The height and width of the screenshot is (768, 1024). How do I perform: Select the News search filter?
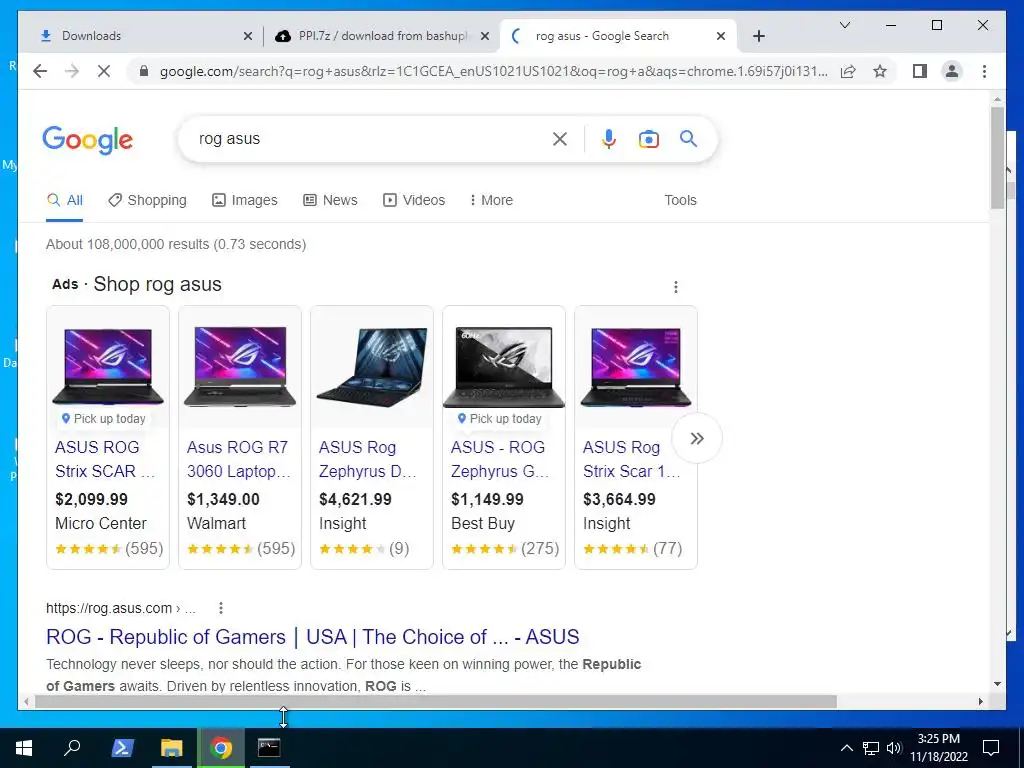coord(330,200)
